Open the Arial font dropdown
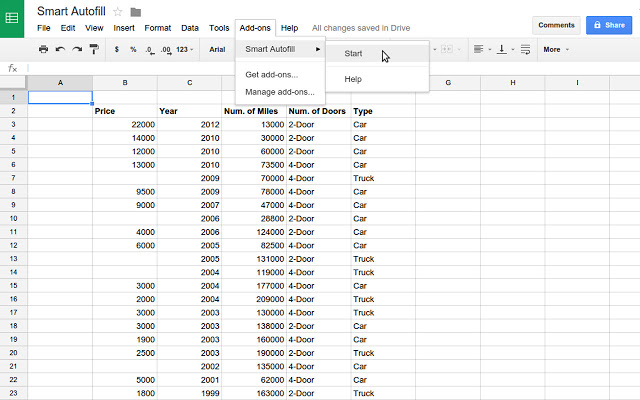This screenshot has height=400, width=640. pyautogui.click(x=219, y=49)
